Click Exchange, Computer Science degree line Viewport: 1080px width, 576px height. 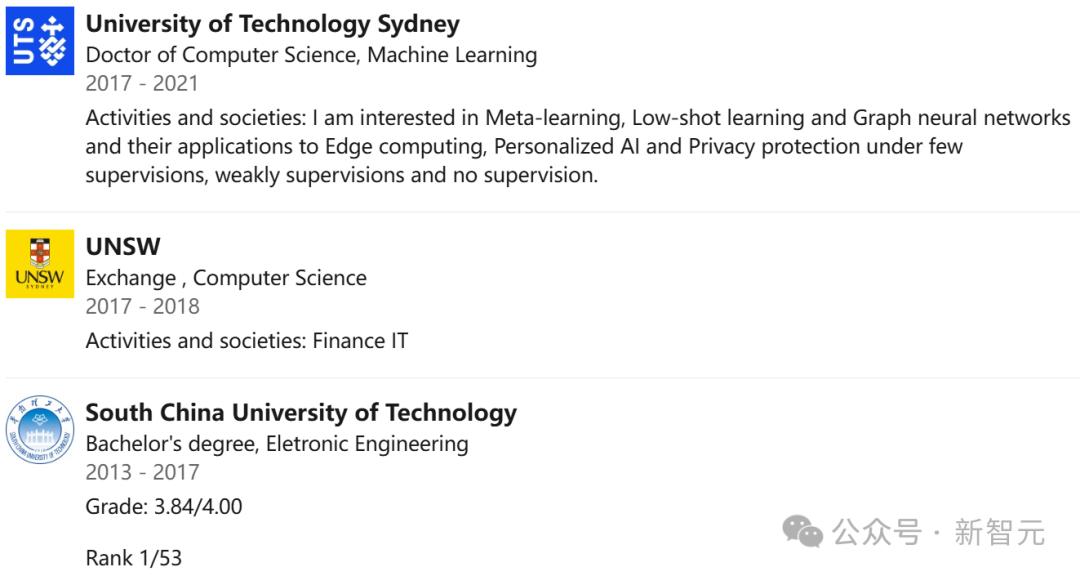coord(226,278)
